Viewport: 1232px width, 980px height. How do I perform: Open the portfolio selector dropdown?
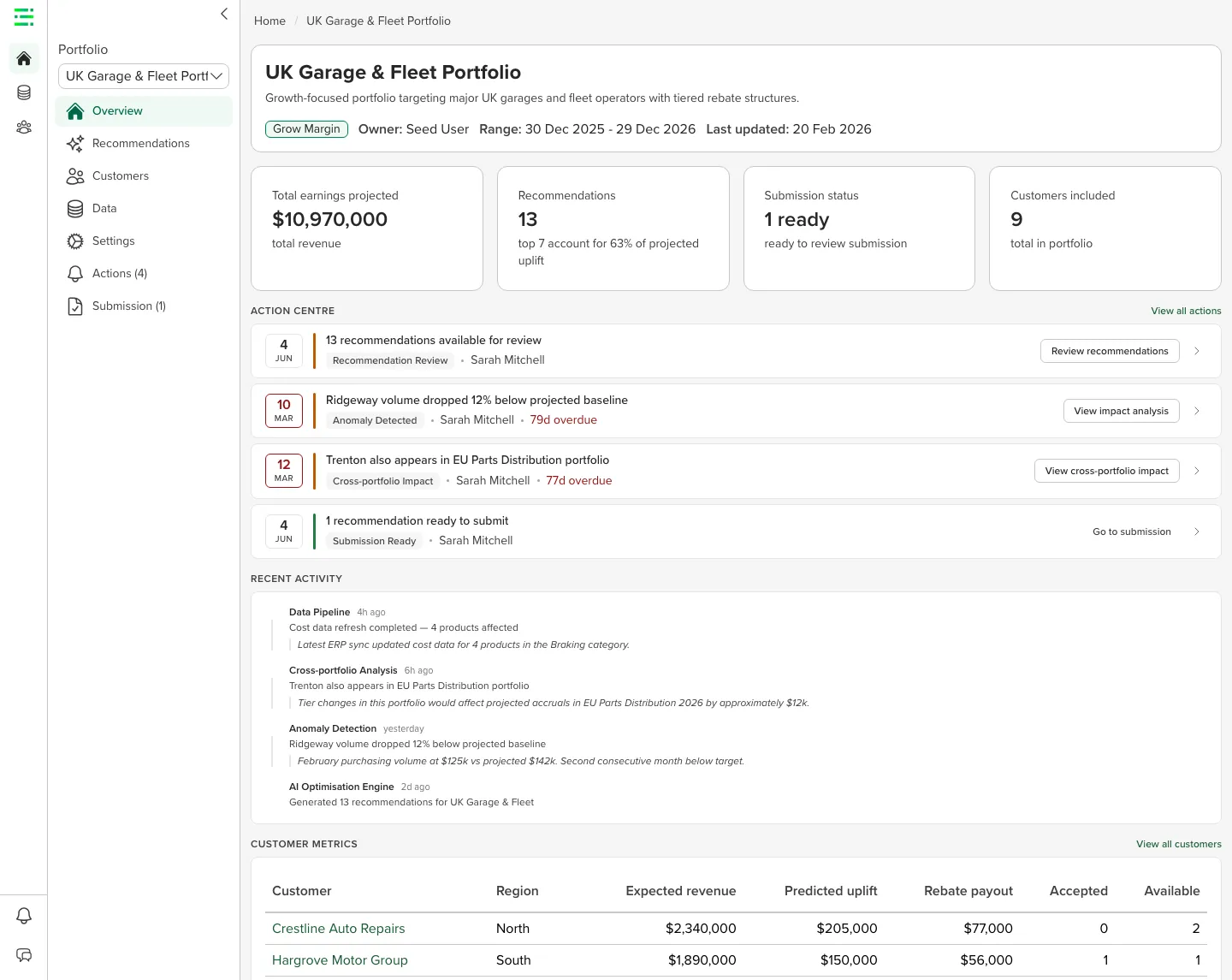[144, 76]
